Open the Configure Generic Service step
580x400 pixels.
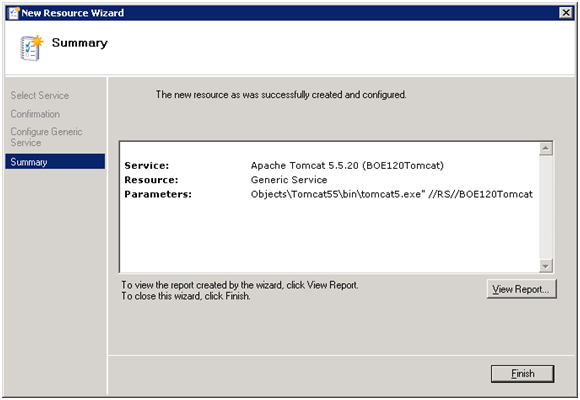pos(46,137)
